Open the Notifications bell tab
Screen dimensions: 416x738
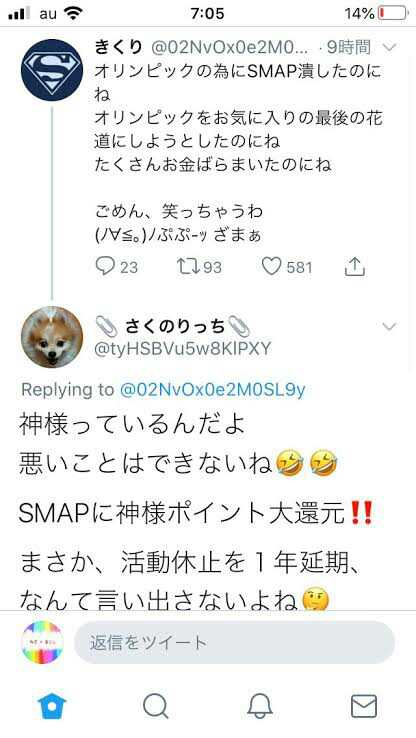pyautogui.click(x=260, y=706)
